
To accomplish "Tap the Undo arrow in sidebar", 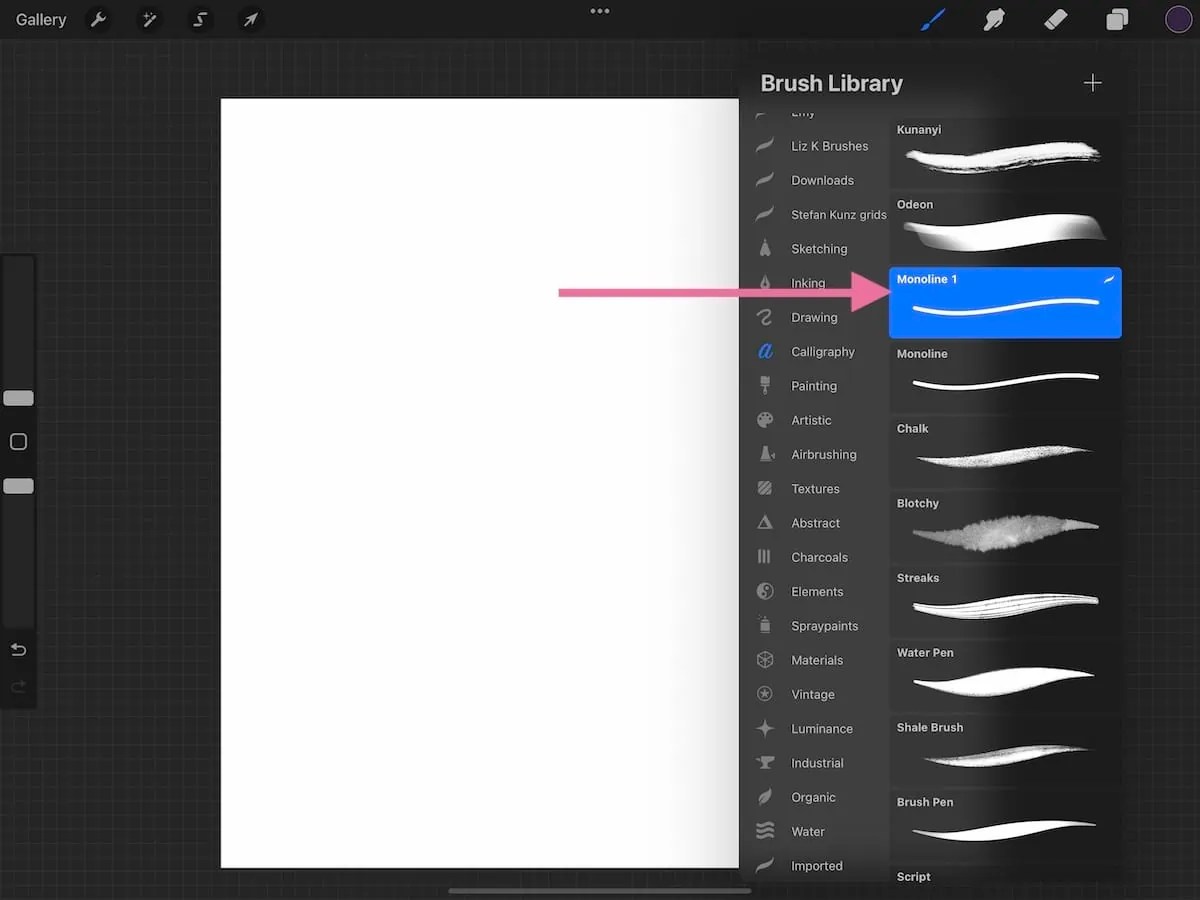I will tap(18, 649).
